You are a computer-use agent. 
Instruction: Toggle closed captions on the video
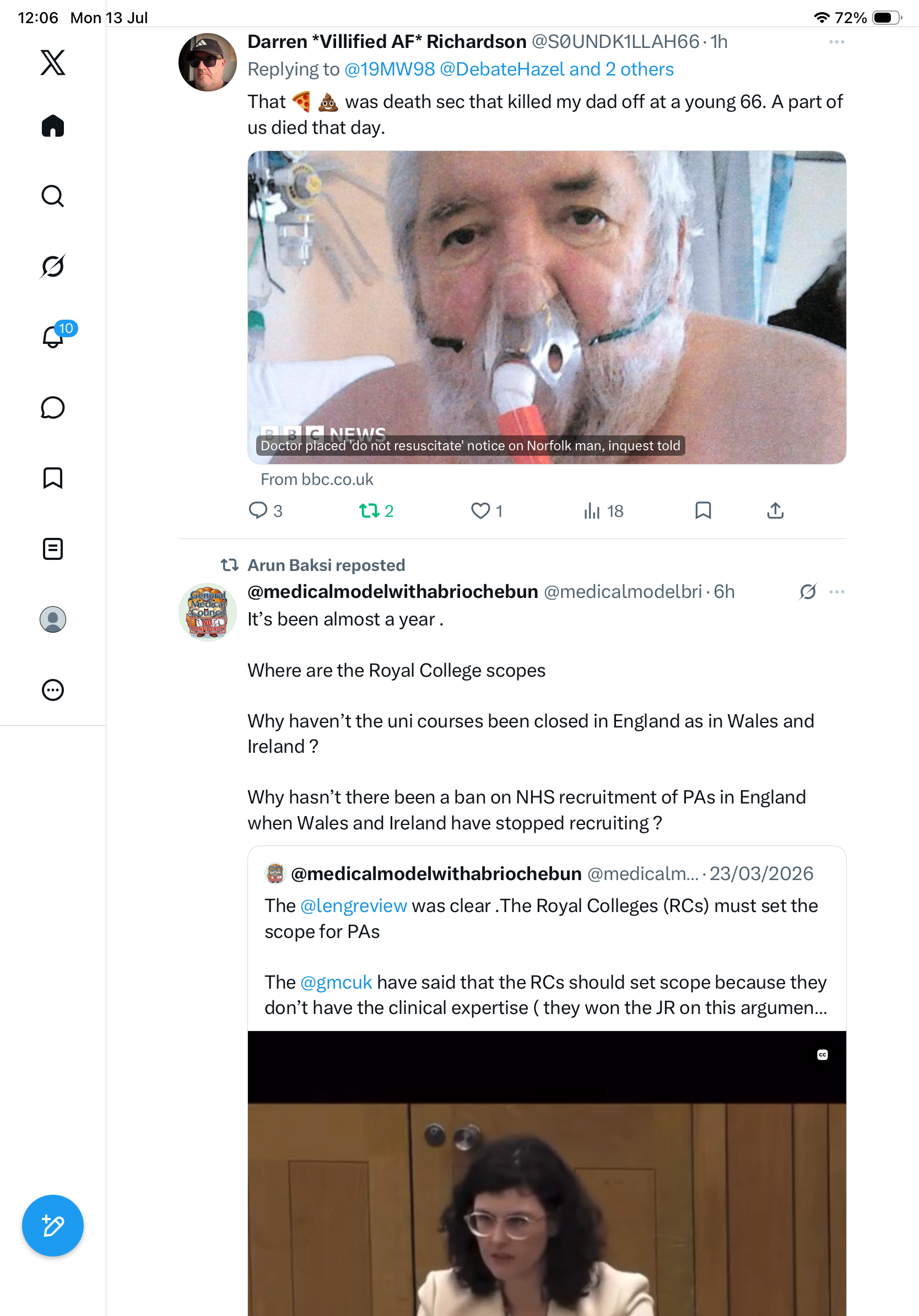pyautogui.click(x=822, y=1055)
